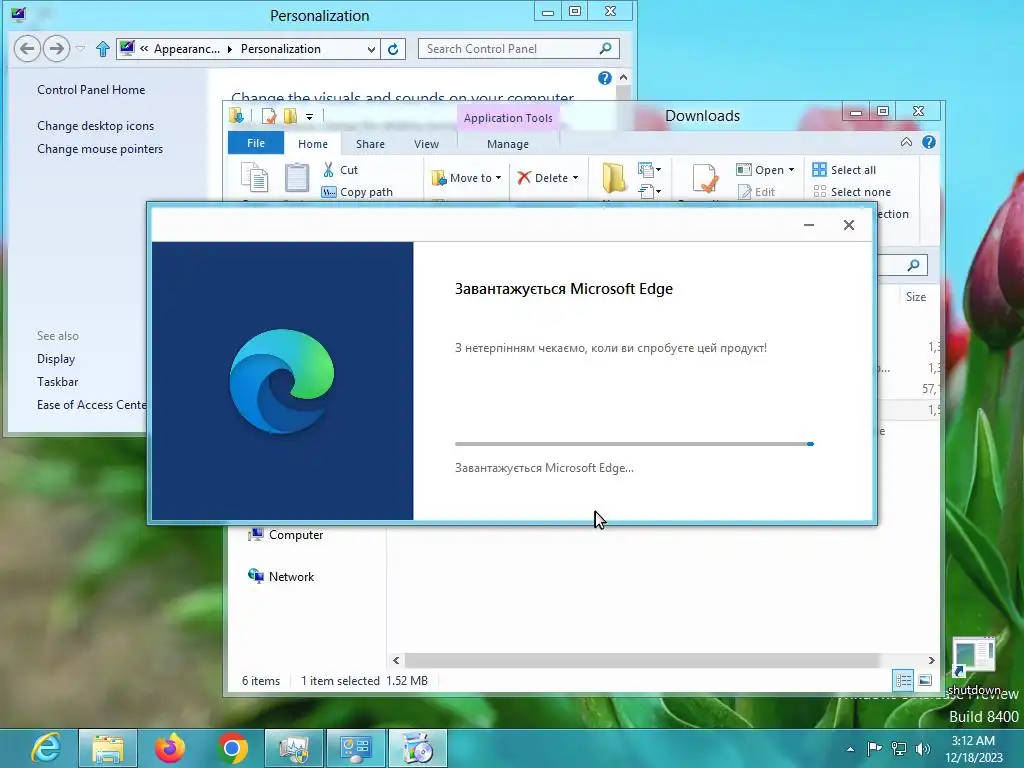Open Easy access dropdown in ribbon
The height and width of the screenshot is (768, 1024).
click(650, 191)
